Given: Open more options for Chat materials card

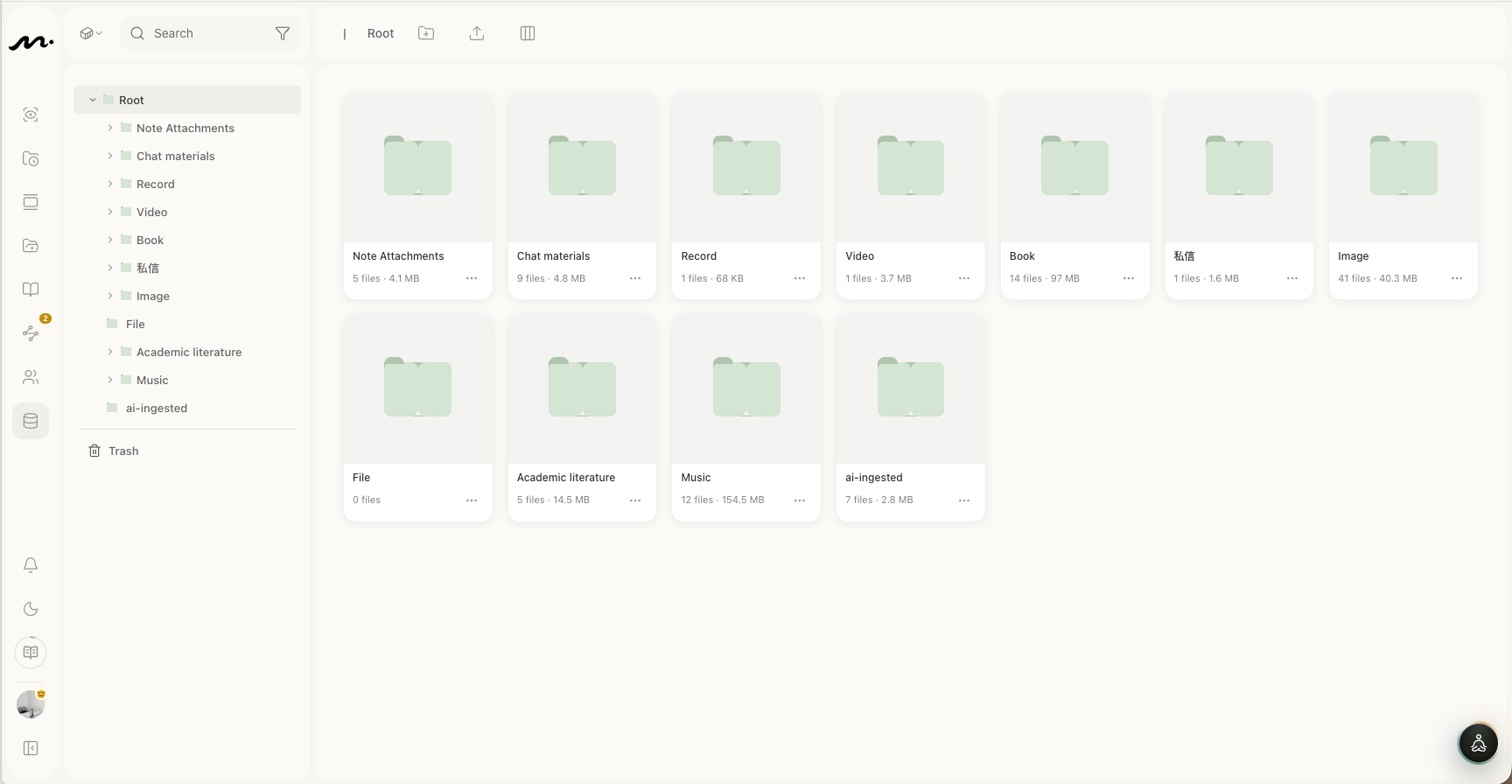Looking at the screenshot, I should point(635,278).
